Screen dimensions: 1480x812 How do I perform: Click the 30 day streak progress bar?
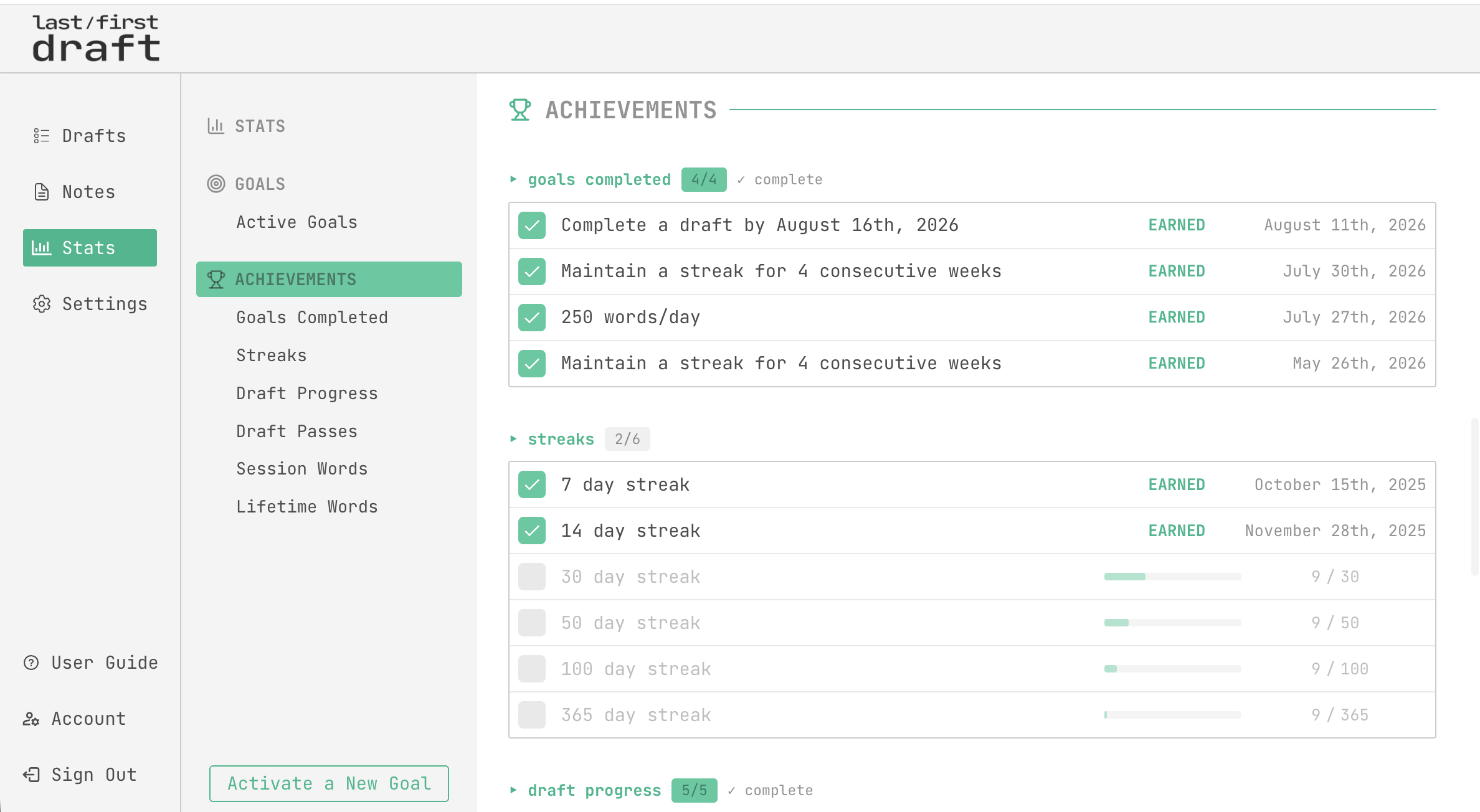click(x=1172, y=577)
